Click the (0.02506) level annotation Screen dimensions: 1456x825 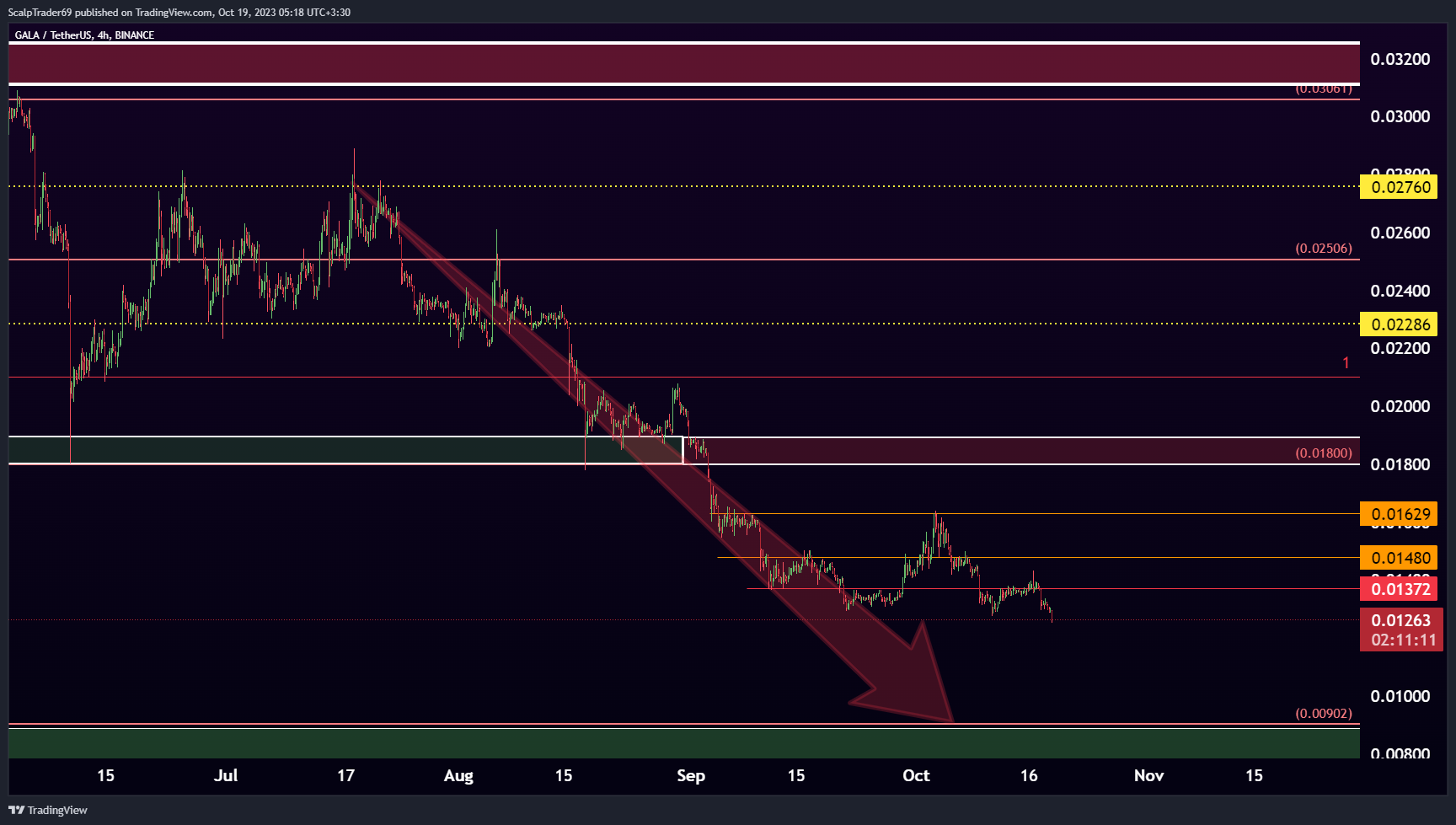point(1324,249)
